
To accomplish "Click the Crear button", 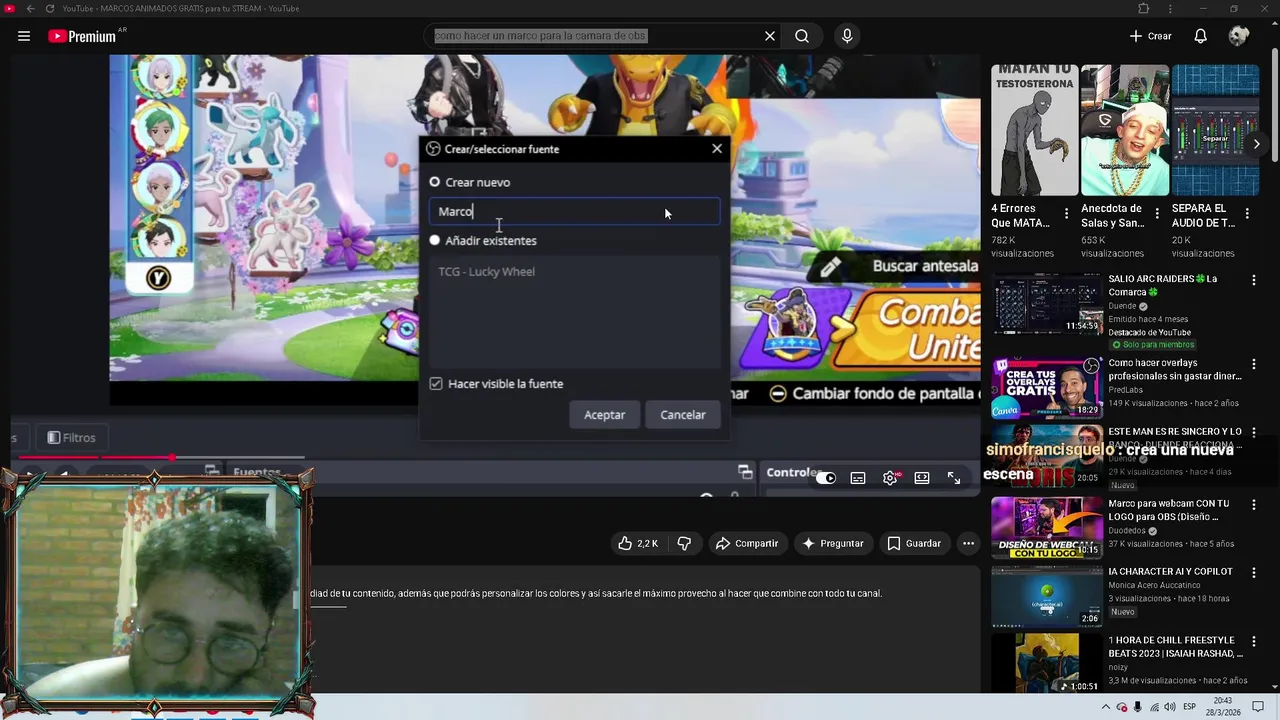I will coord(1150,36).
